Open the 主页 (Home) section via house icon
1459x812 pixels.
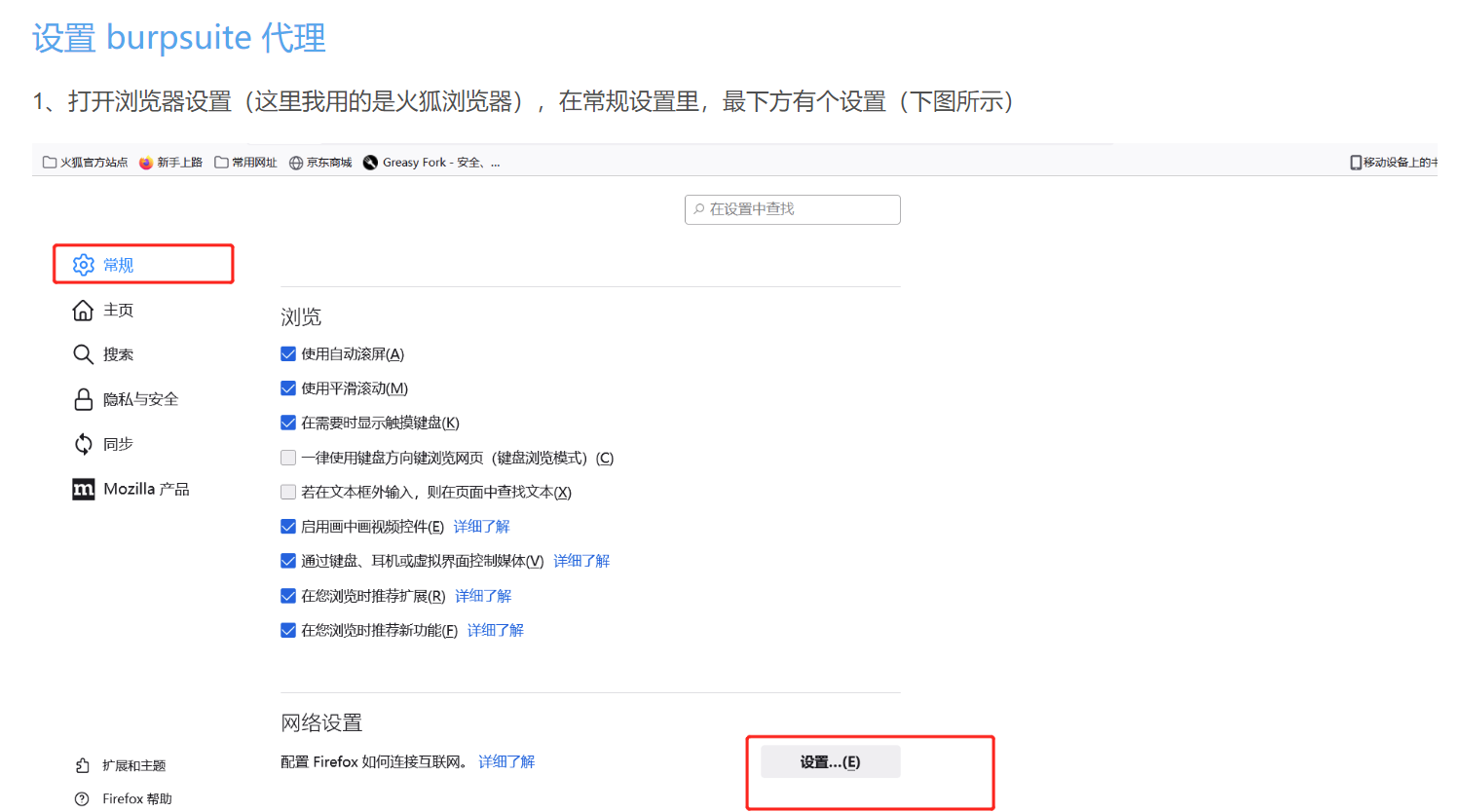click(84, 310)
